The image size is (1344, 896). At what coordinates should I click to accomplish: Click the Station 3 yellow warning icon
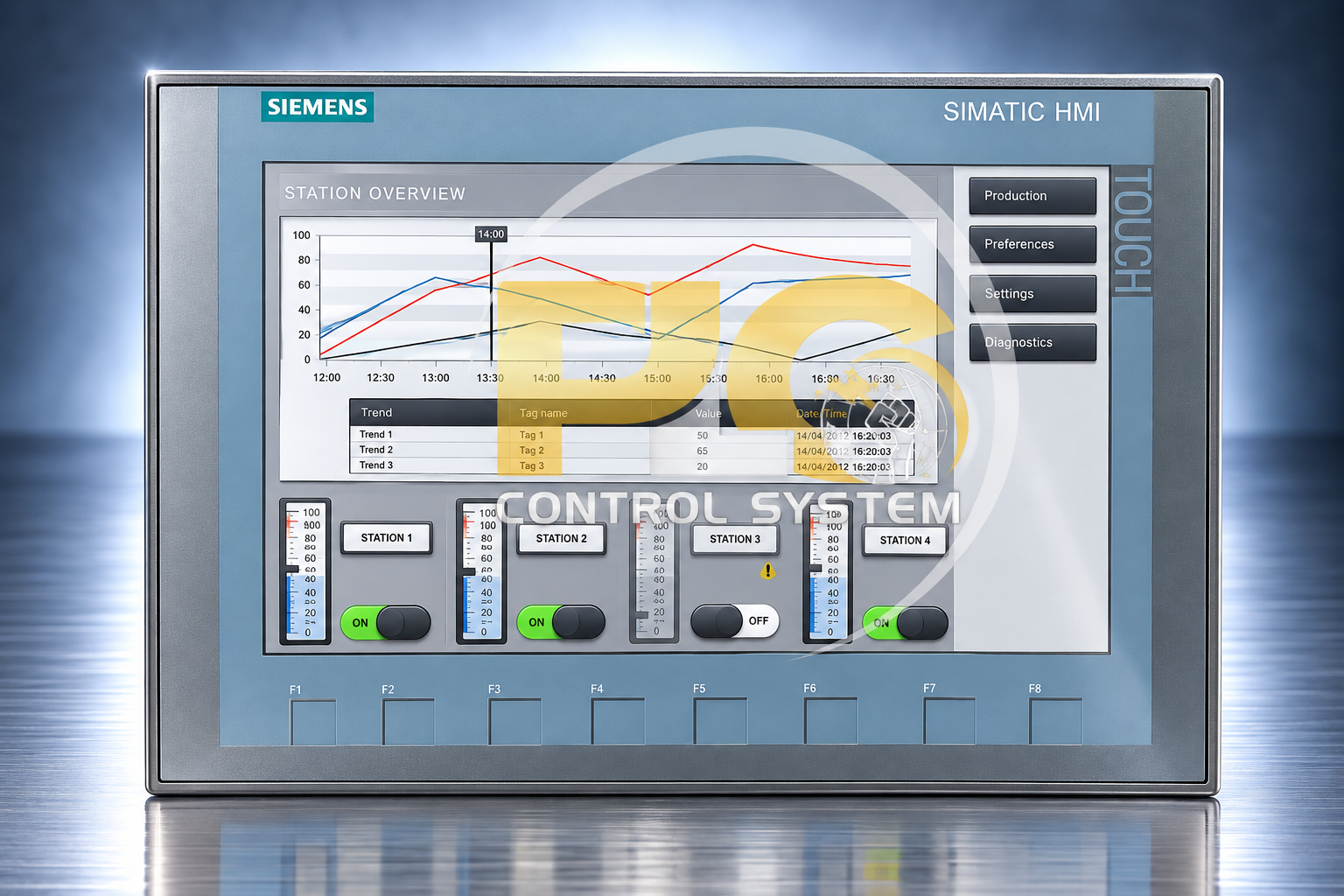coord(767,571)
